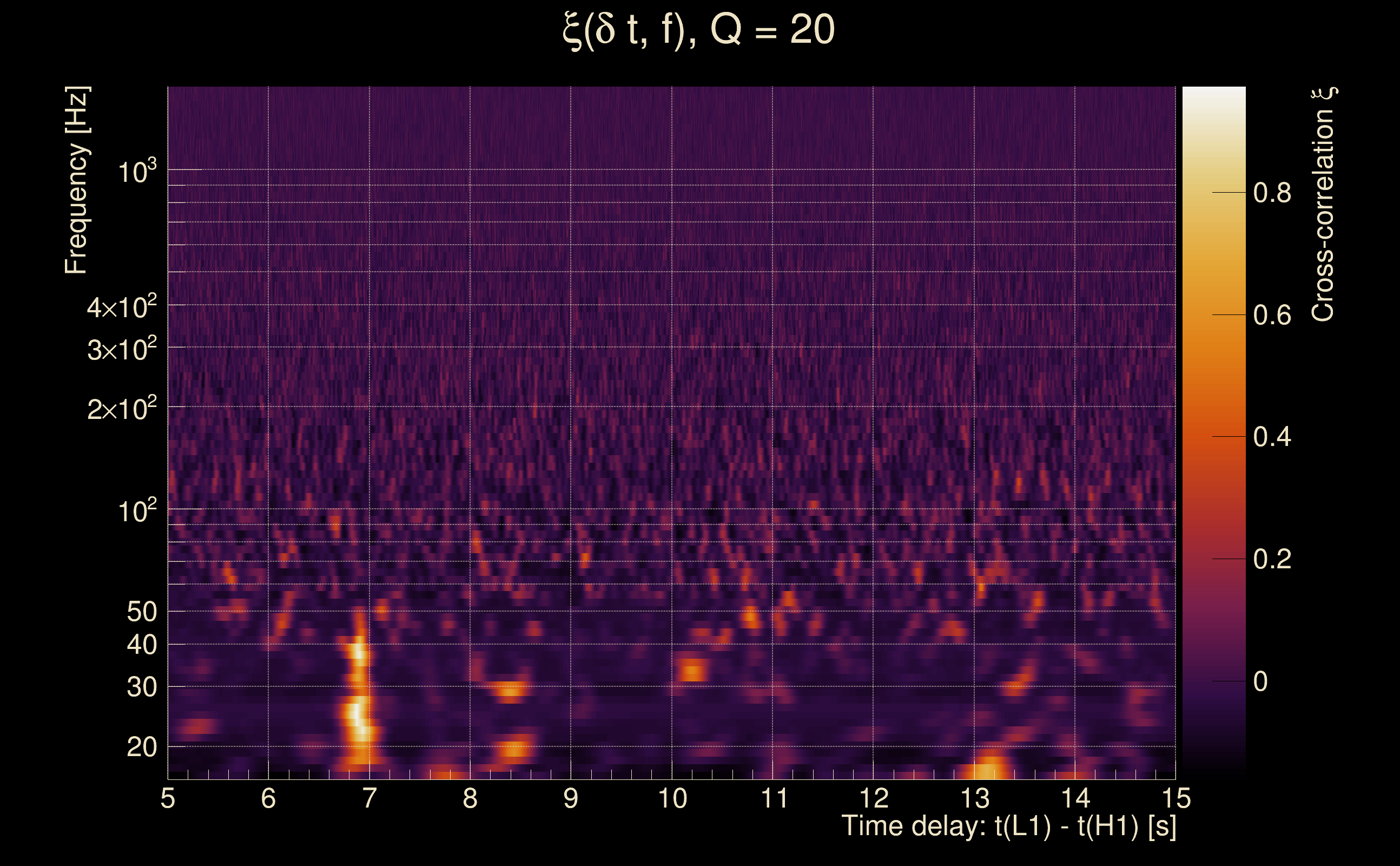
Task: Click the 0.8 mark on the colorbar
Action: click(x=1272, y=193)
